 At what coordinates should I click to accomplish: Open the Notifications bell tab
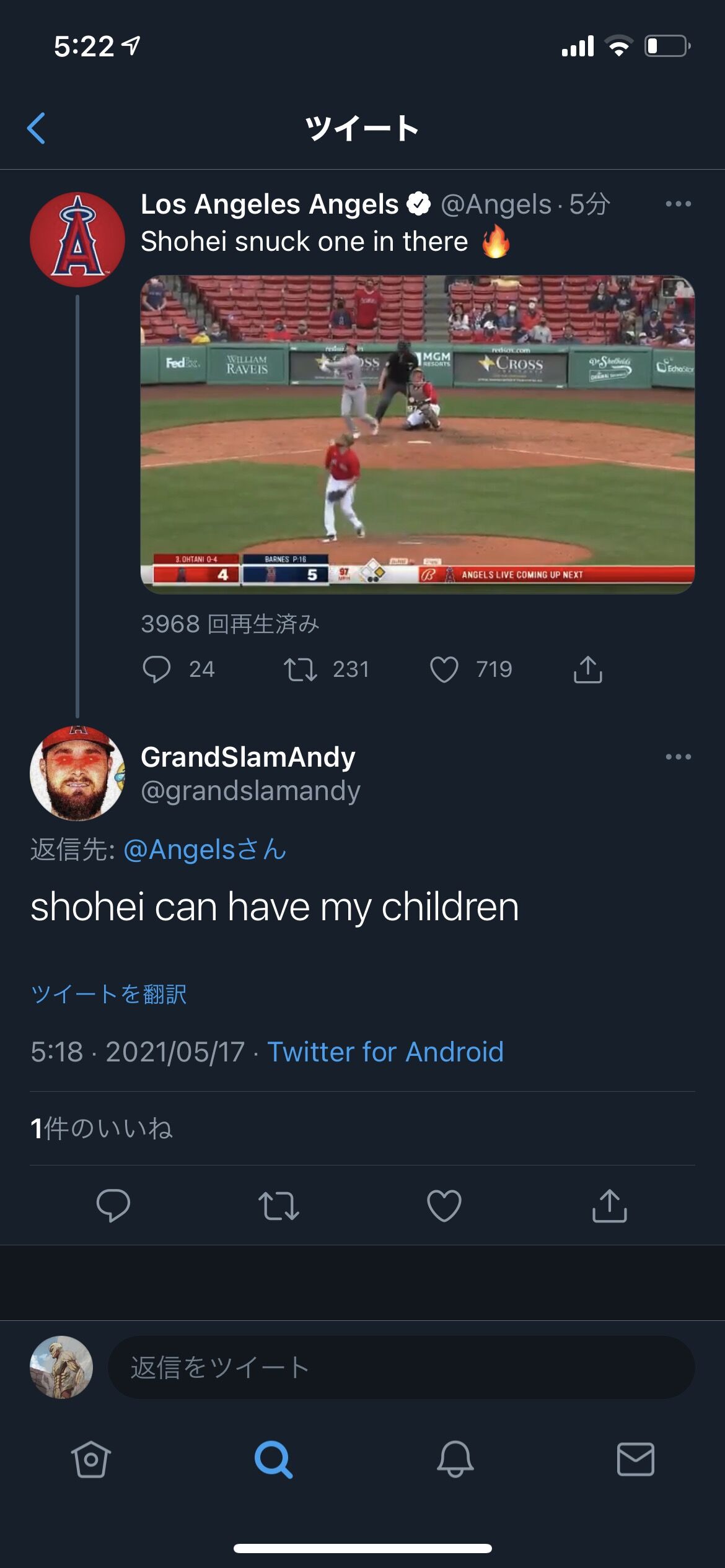(455, 1459)
